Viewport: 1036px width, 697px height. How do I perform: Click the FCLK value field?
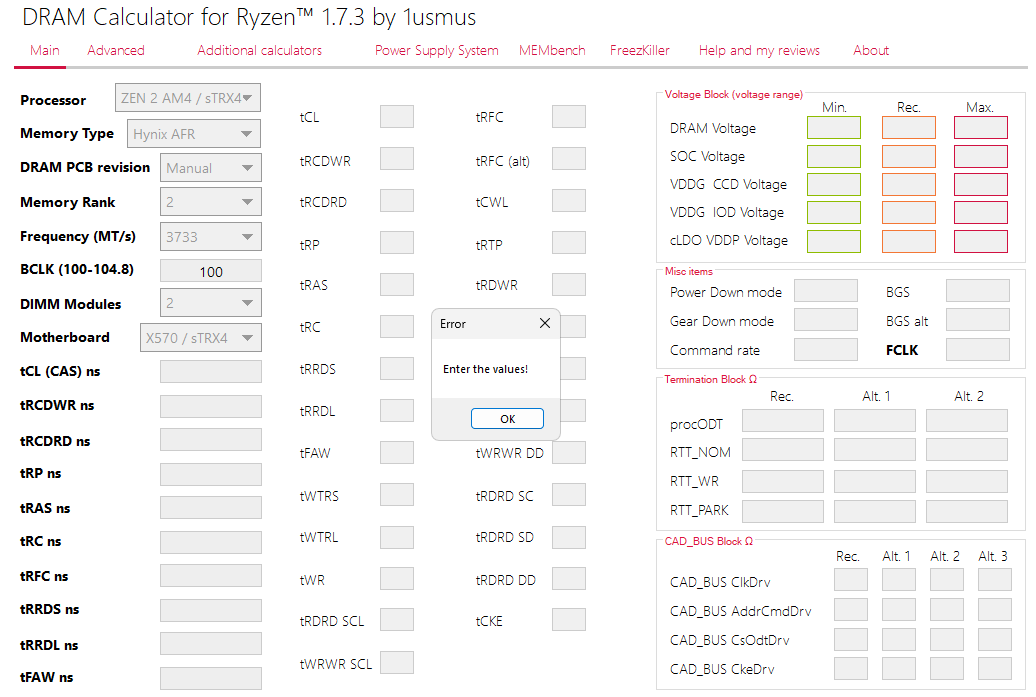click(x=978, y=349)
